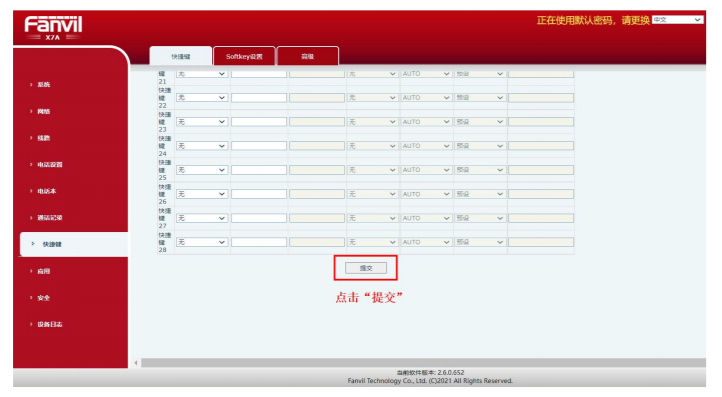Open 设备日志 in the sidebar
Screen dimensions: 722x397
coord(50,324)
